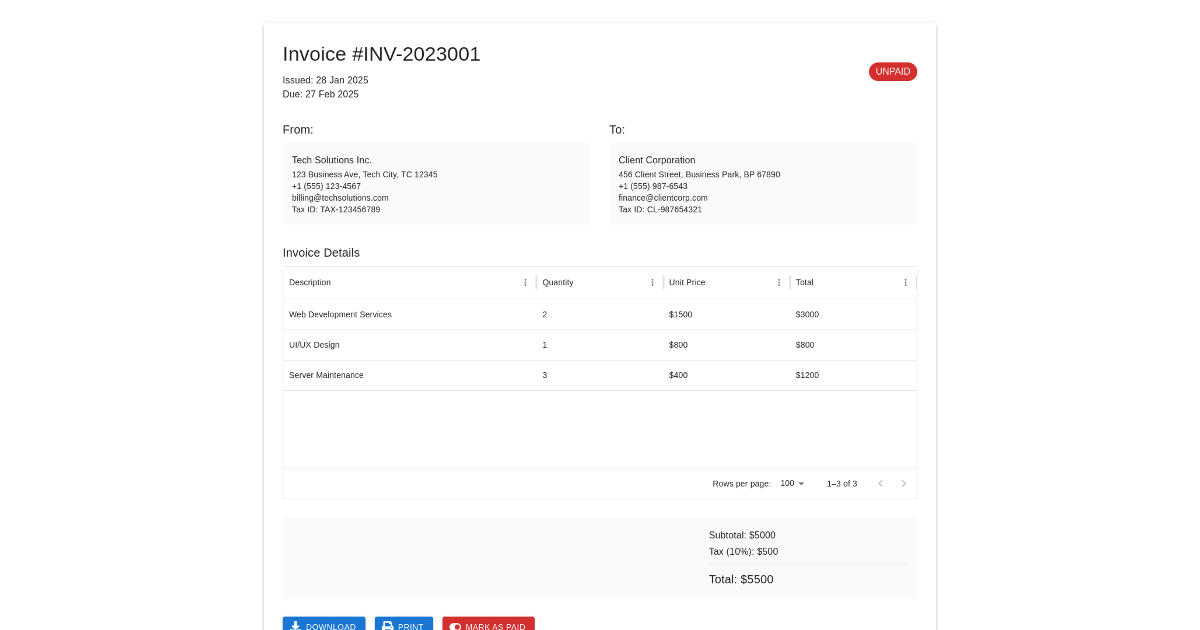Click the coin icon on Mark As Paid
The height and width of the screenshot is (630, 1200).
[454, 626]
